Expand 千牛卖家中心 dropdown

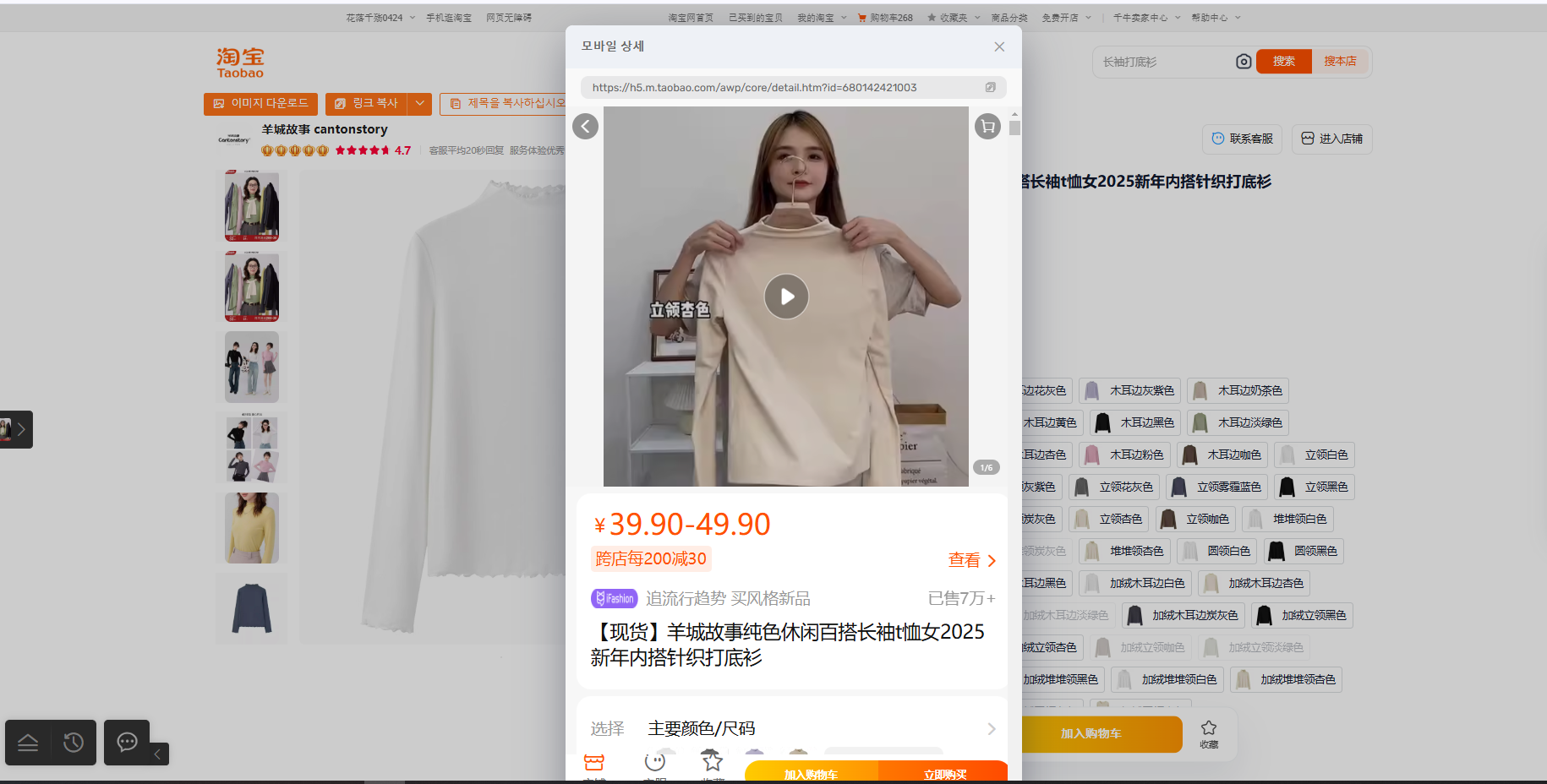coord(1146,18)
